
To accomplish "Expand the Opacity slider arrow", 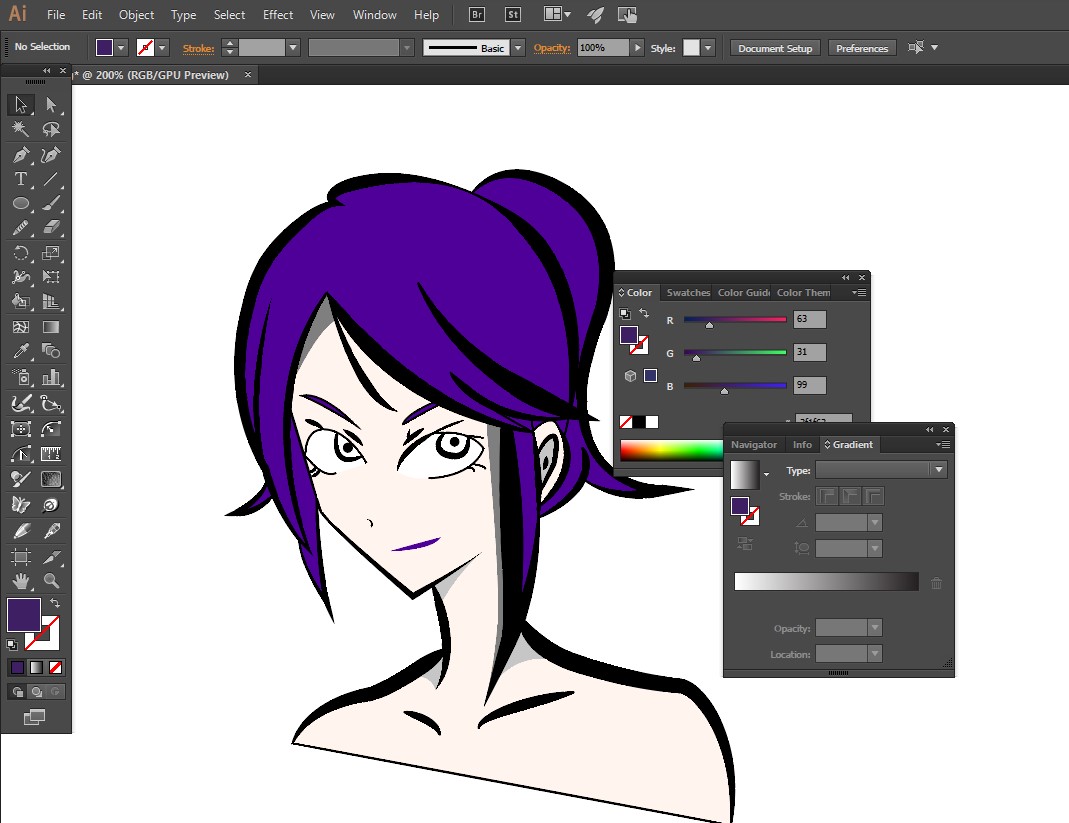I will pyautogui.click(x=637, y=48).
